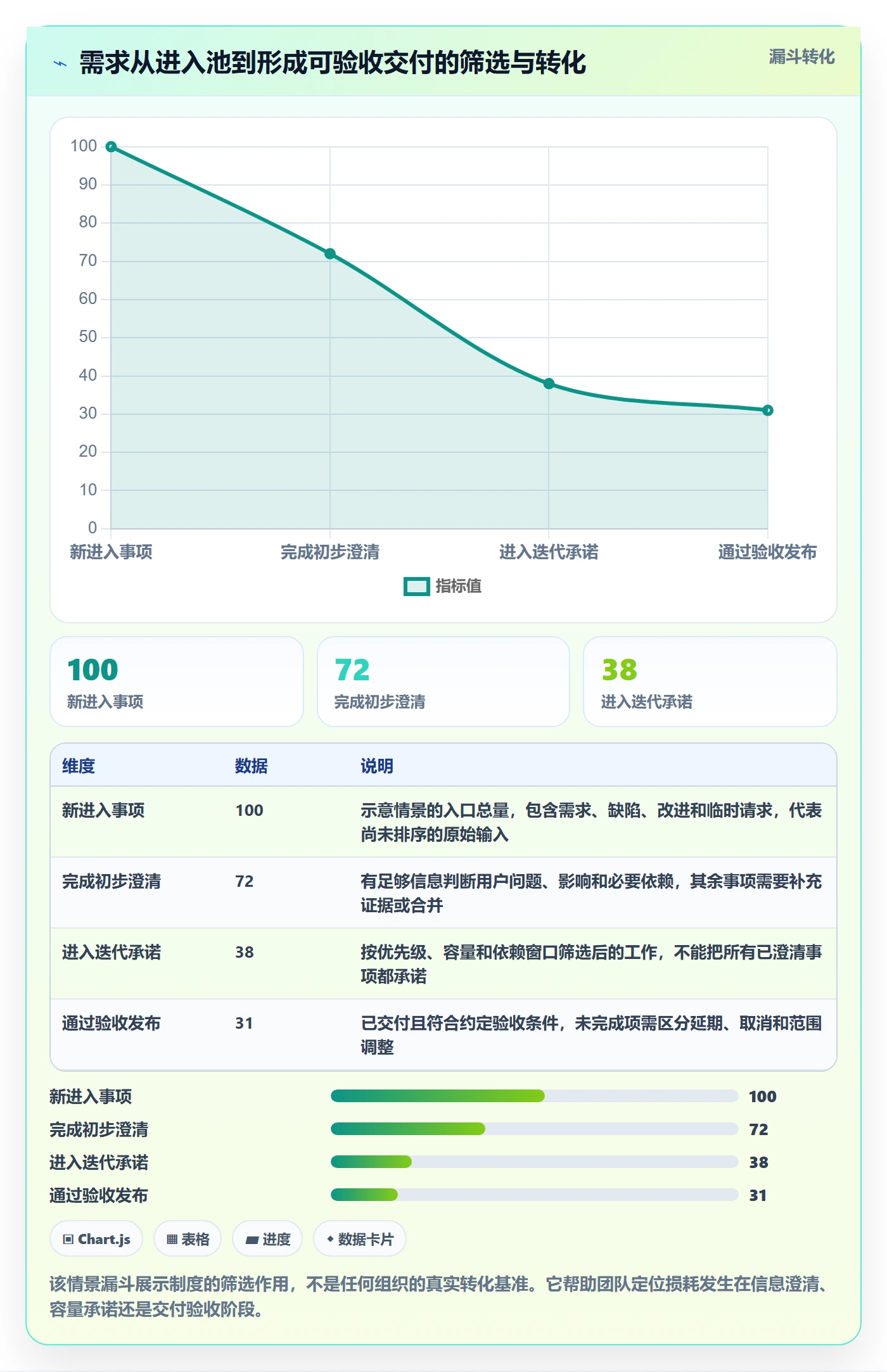Click the 进入迭代承诺 cell in the table
The width and height of the screenshot is (887, 1372).
[112, 952]
